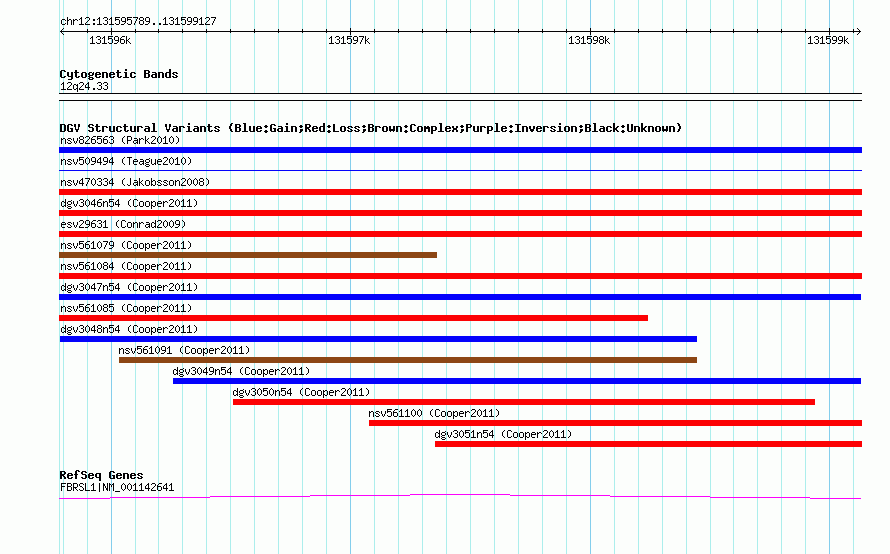Open the nsv509494 (Teague2010) label

tap(126, 161)
